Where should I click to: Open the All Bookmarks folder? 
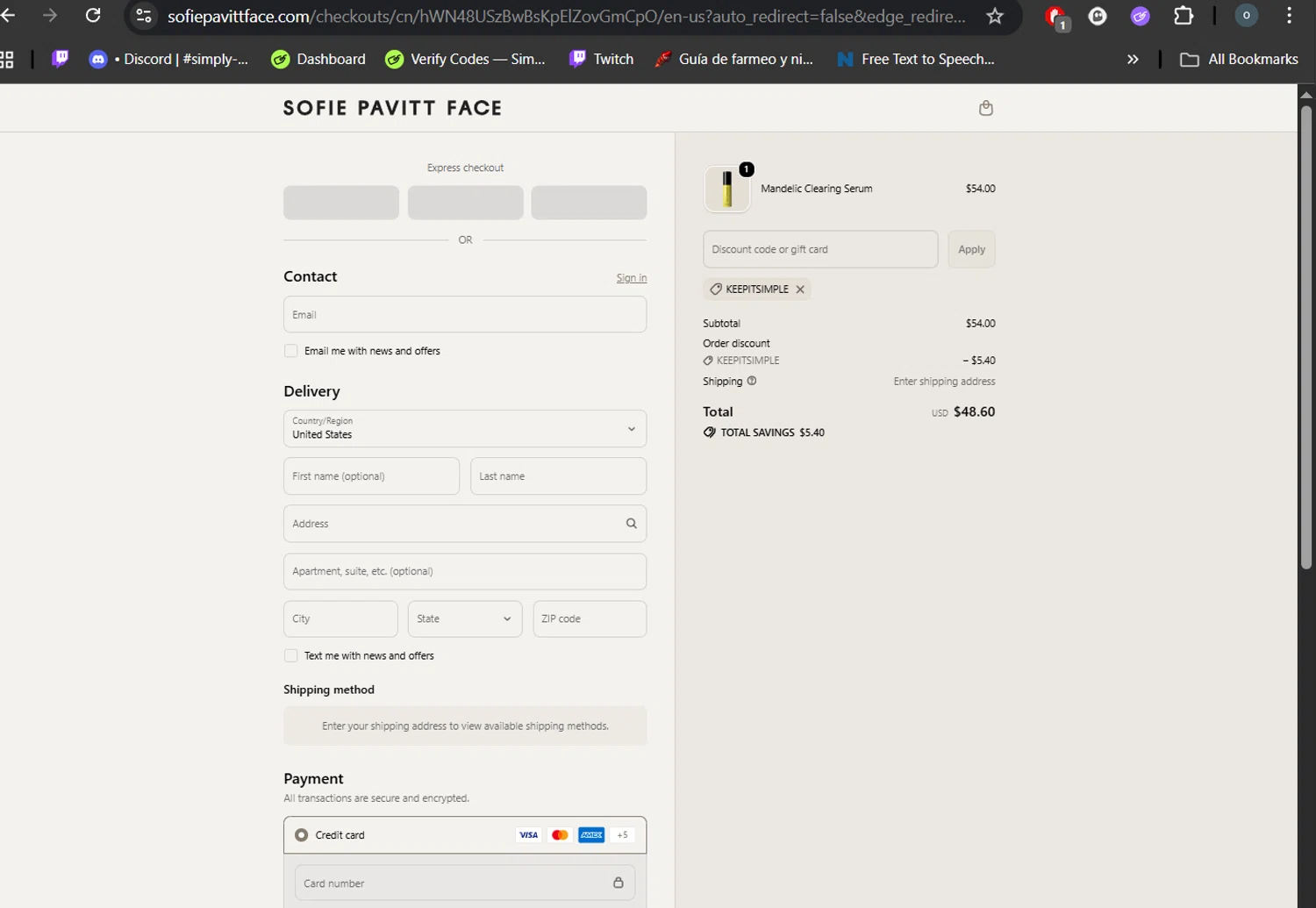pyautogui.click(x=1239, y=59)
